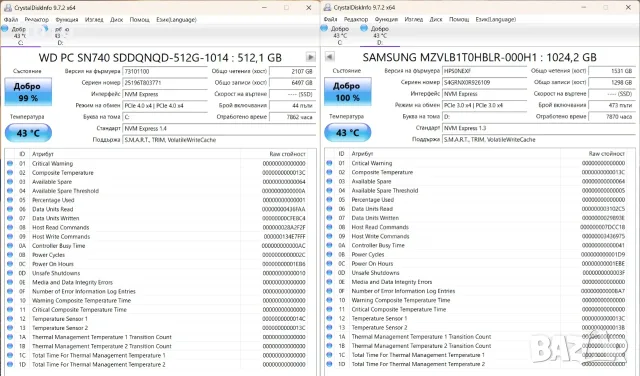This screenshot has height=376, width=640.
Task: Click serial number field S4GRNX0R926109
Action: coord(484,82)
